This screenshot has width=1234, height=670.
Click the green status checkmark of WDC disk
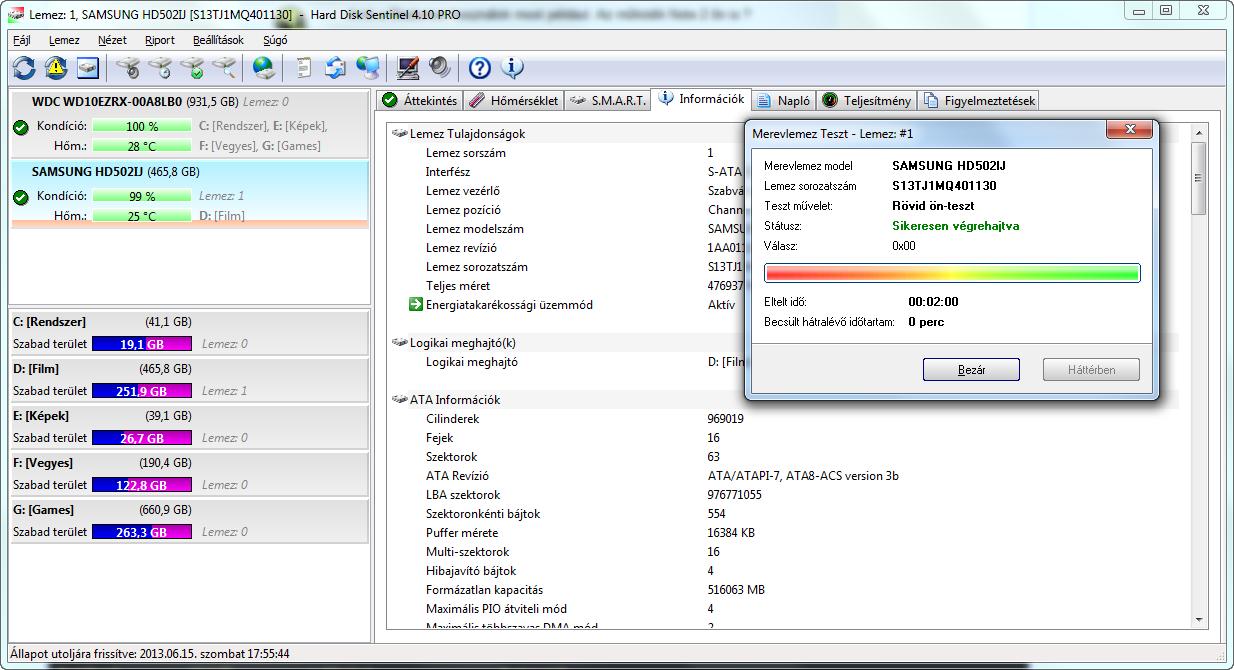20,128
